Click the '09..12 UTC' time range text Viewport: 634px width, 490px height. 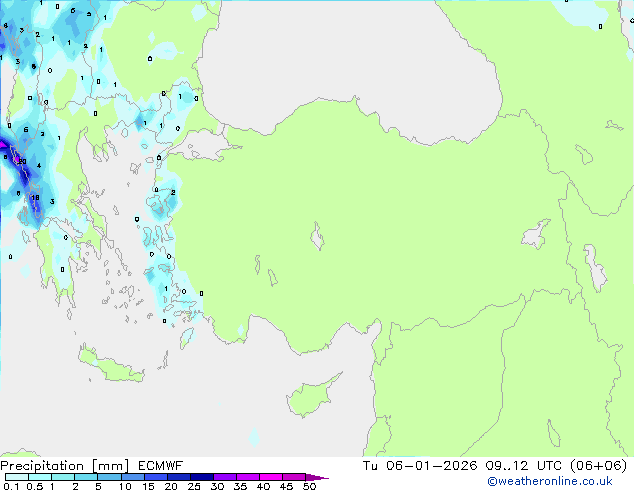pyautogui.click(x=523, y=466)
